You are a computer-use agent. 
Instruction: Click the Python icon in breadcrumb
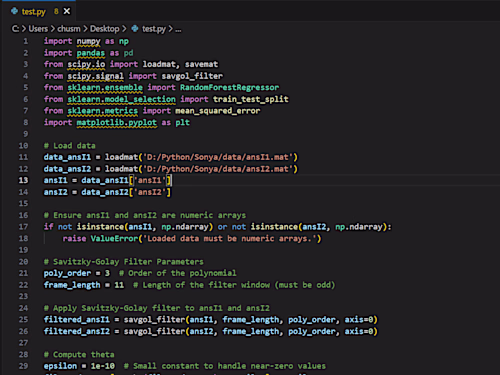pyautogui.click(x=135, y=29)
